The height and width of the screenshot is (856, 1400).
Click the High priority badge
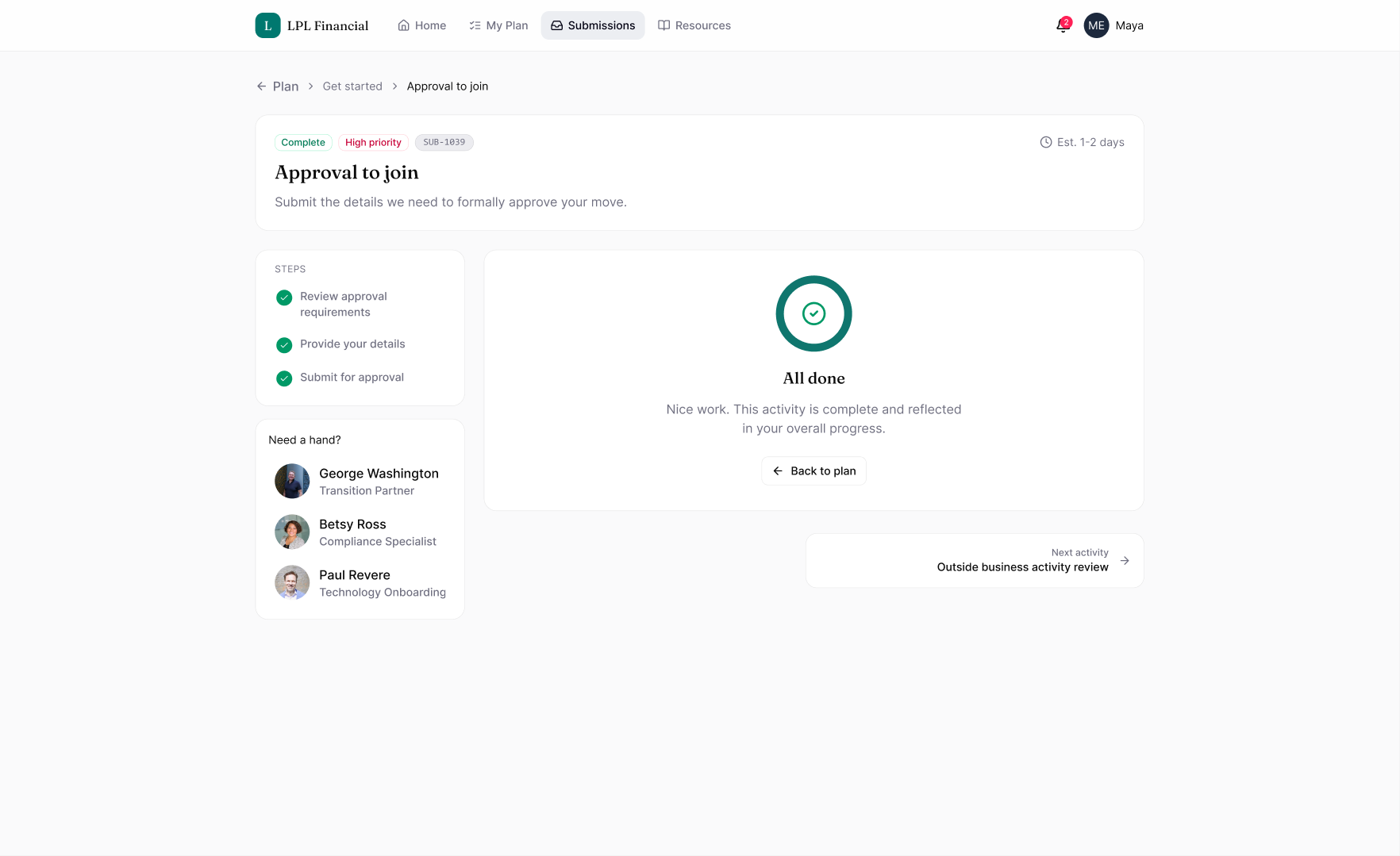[x=373, y=143]
